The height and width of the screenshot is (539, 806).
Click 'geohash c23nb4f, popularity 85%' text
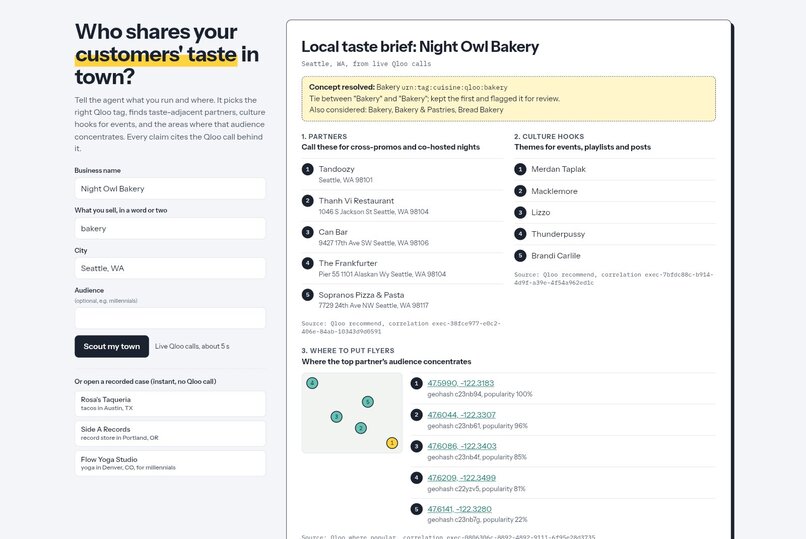(x=477, y=457)
